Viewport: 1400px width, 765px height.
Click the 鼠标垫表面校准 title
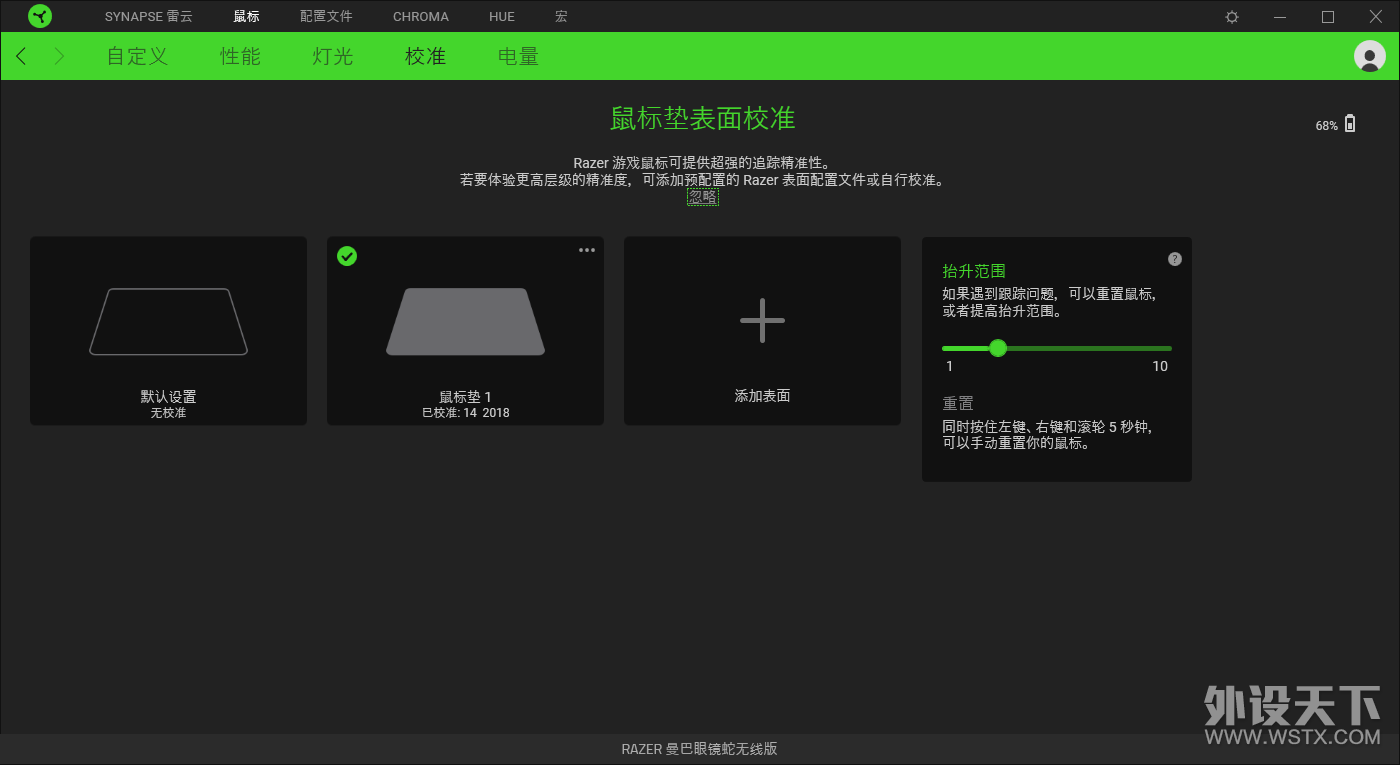click(x=703, y=119)
